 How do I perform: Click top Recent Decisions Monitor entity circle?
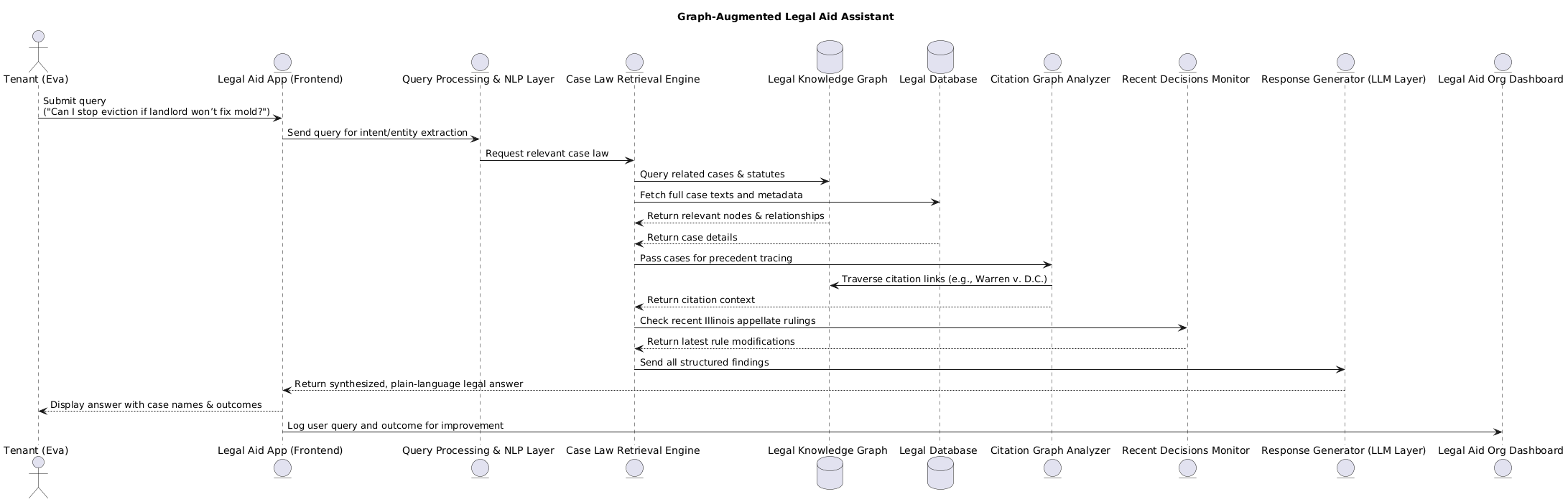pyautogui.click(x=1187, y=62)
